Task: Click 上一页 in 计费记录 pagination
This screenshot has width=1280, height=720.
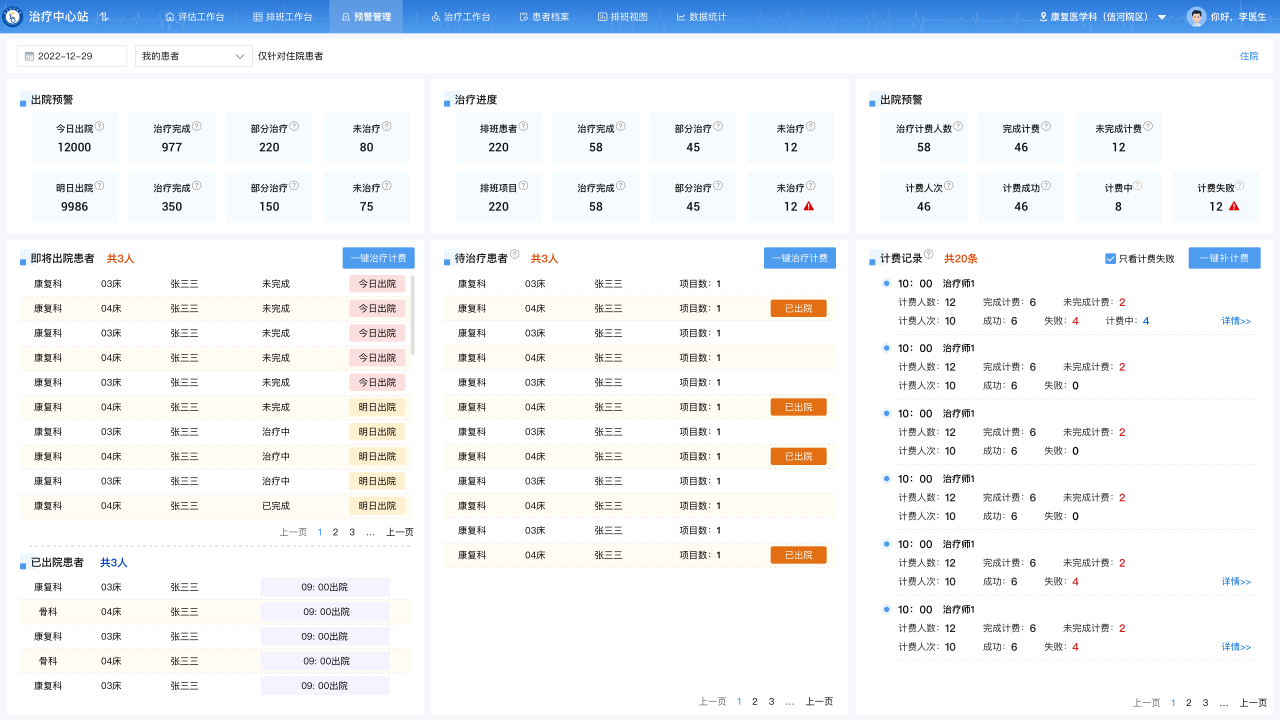Action: (1146, 703)
